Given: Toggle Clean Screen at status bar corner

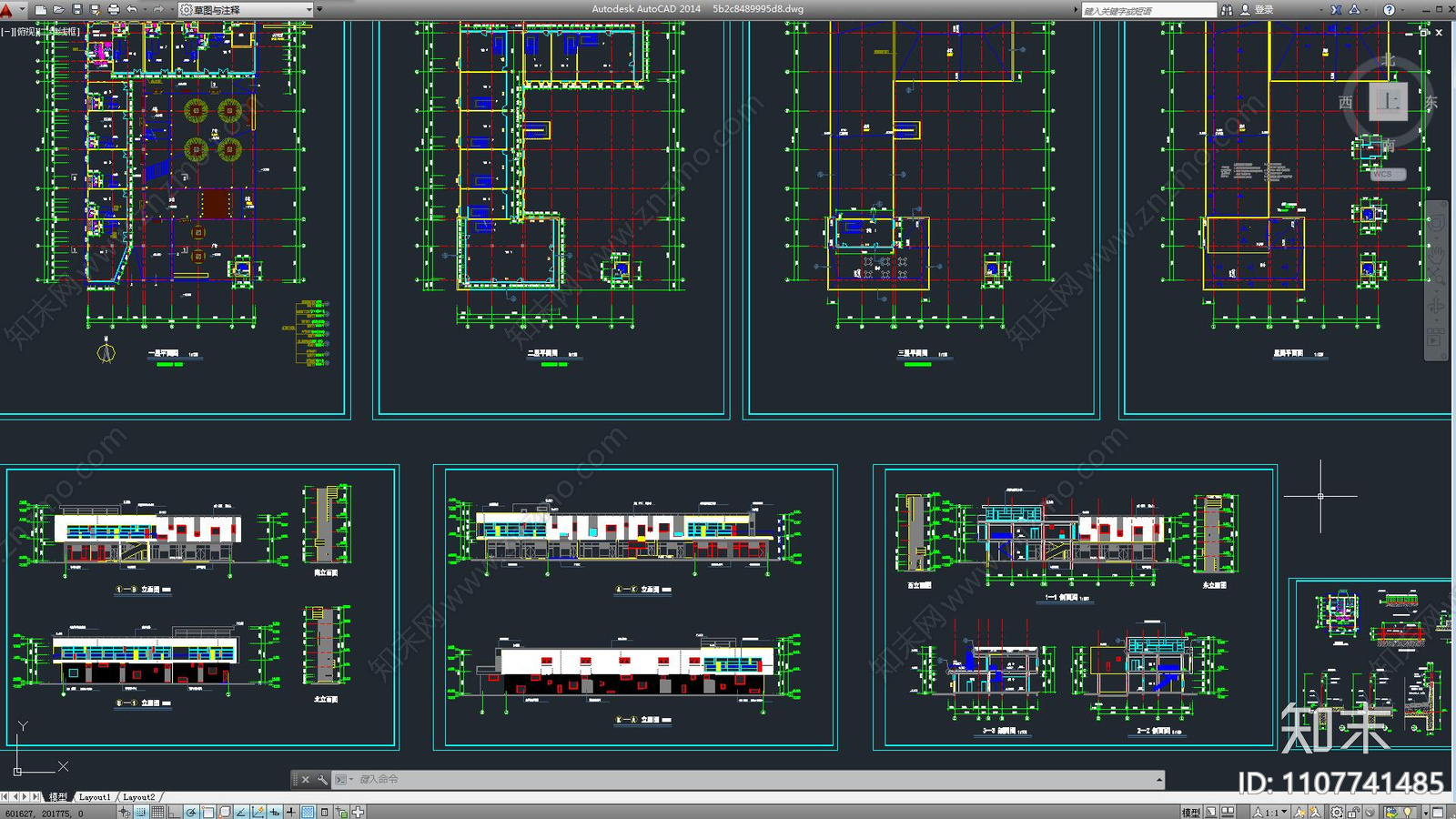Looking at the screenshot, I should [x=1438, y=812].
